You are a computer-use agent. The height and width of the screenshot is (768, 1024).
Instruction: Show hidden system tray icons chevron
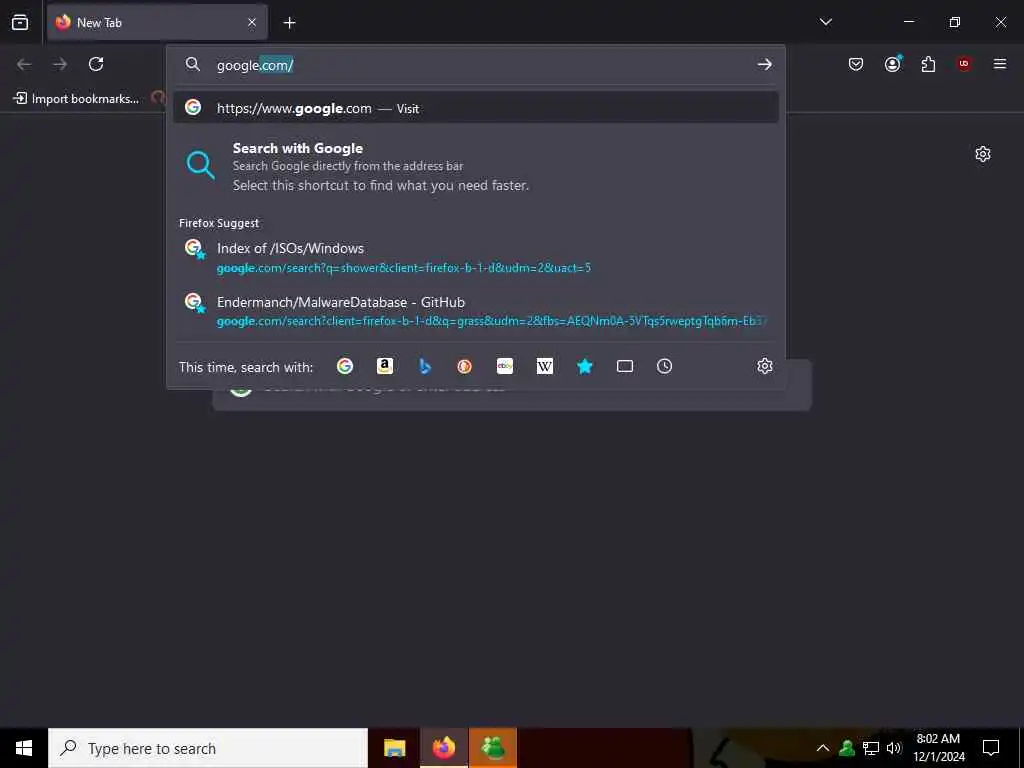click(x=823, y=748)
